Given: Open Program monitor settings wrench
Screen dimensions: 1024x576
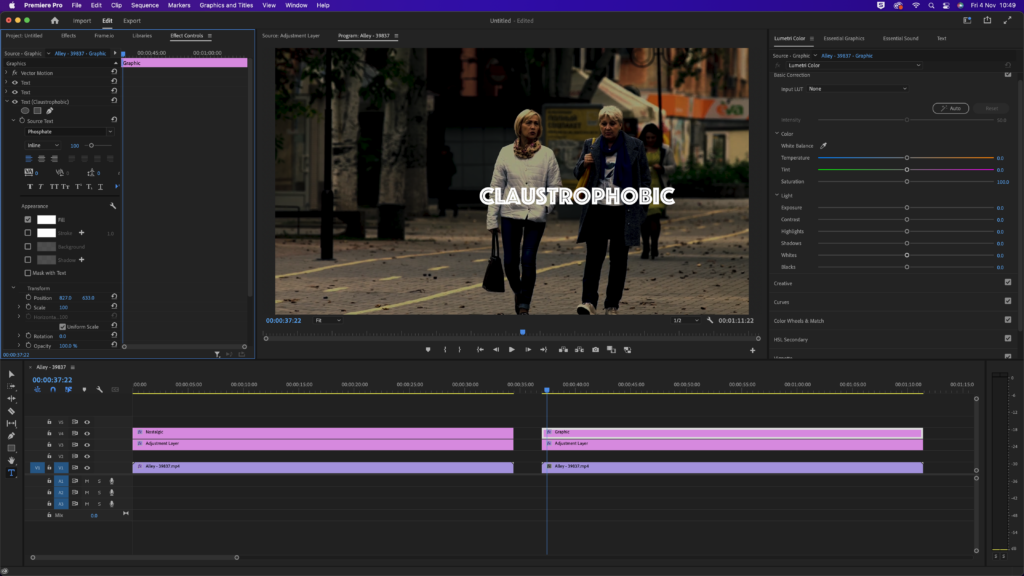Looking at the screenshot, I should pyautogui.click(x=710, y=321).
